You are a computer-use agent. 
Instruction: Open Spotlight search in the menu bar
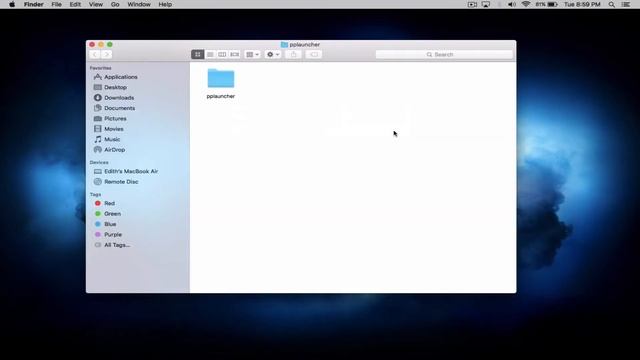tap(611, 4)
